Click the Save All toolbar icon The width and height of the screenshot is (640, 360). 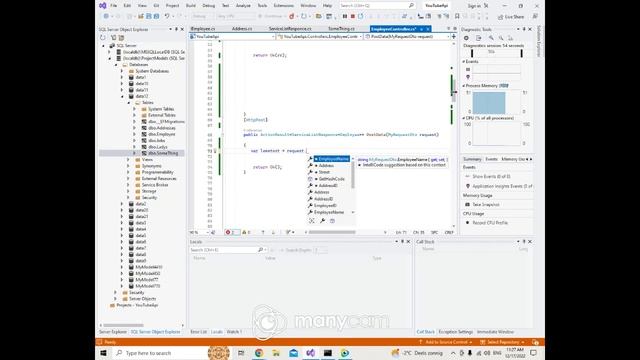click(156, 16)
